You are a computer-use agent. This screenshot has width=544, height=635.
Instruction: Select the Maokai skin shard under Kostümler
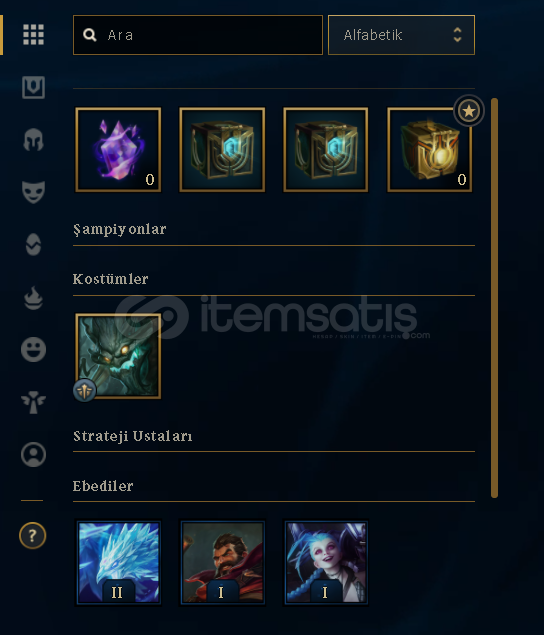pyautogui.click(x=118, y=356)
